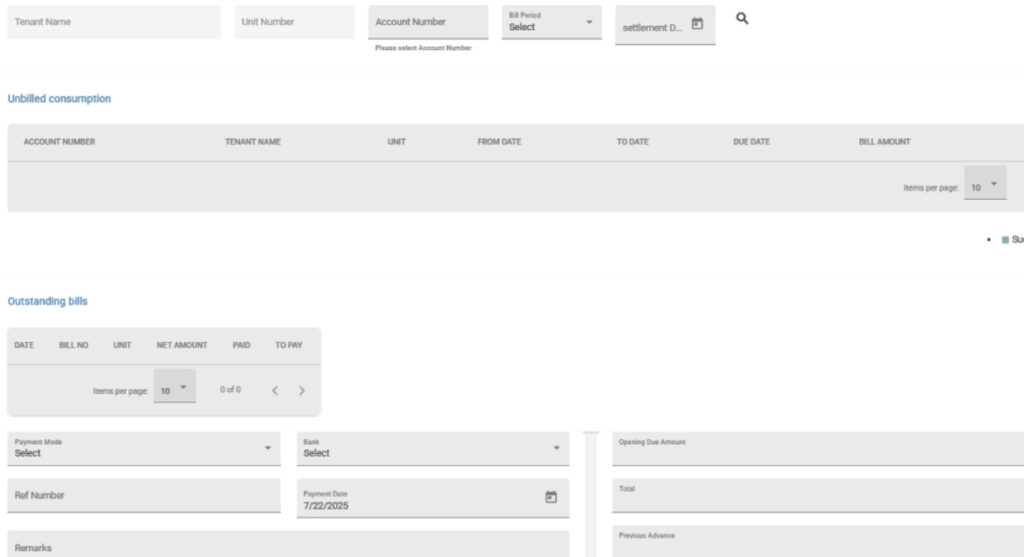This screenshot has height=557, width=1024.
Task: Open the settlement date calendar picker
Action: click(697, 25)
